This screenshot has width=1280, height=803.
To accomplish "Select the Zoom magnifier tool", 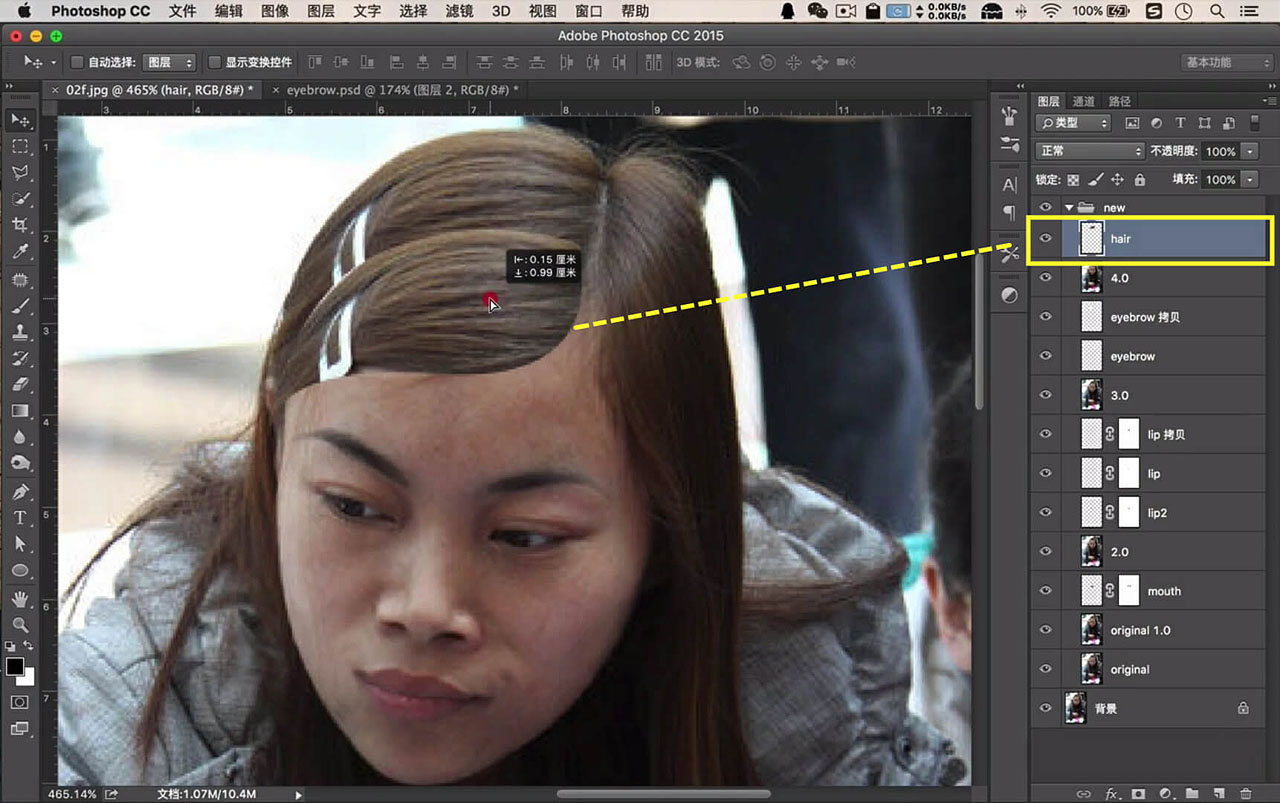I will click(x=20, y=624).
